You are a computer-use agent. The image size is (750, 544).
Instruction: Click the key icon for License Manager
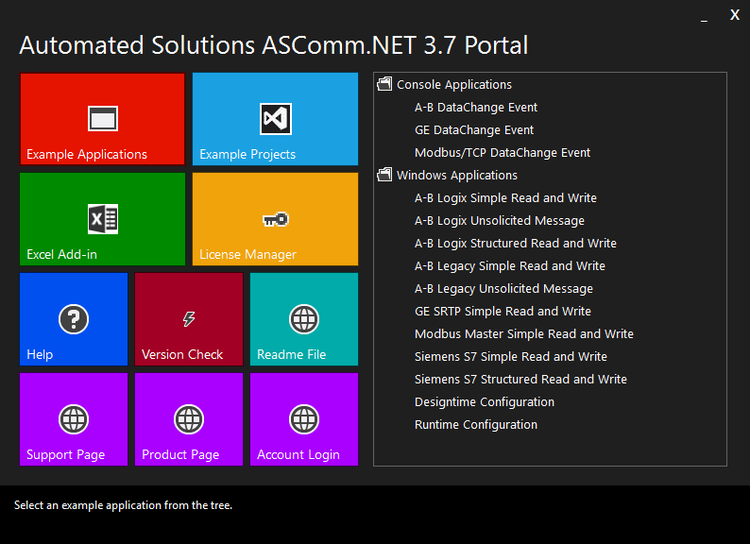(275, 219)
